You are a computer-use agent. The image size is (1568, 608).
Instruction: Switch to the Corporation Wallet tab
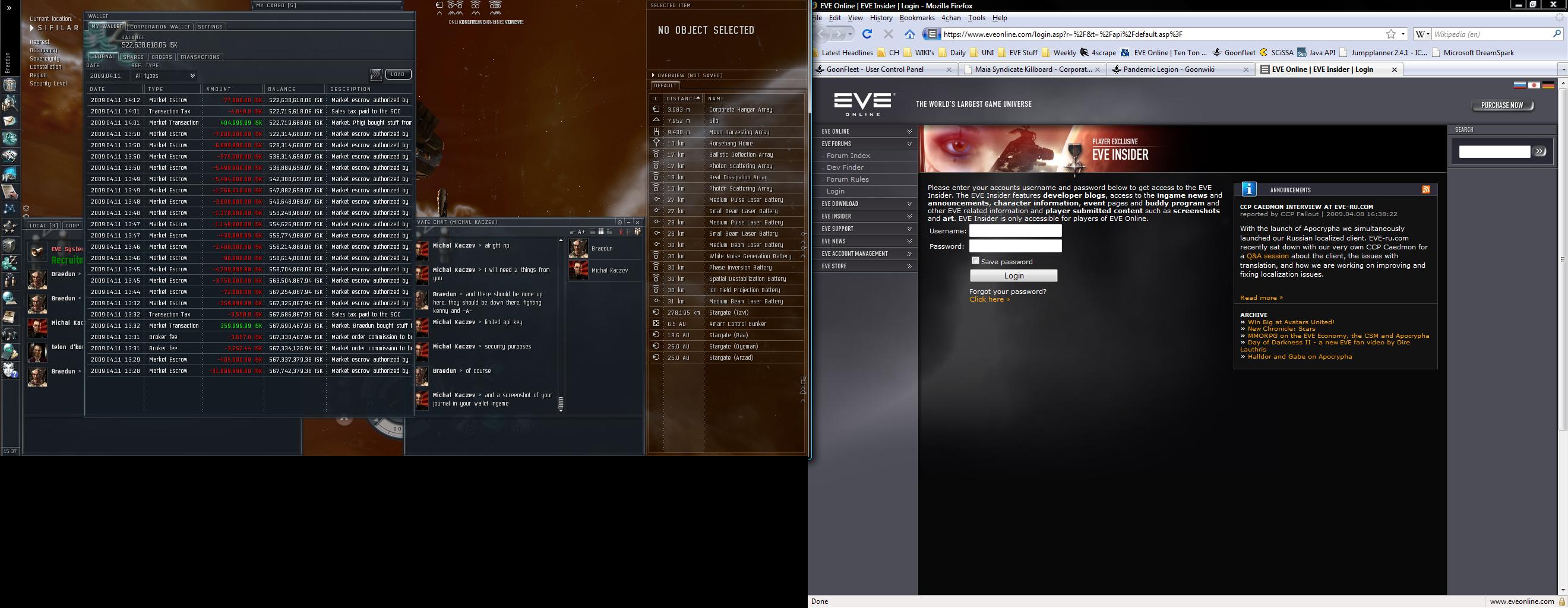coord(160,27)
